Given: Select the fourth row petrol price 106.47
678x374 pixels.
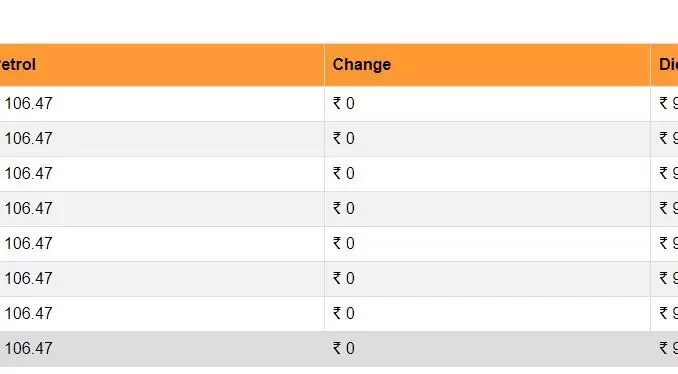Looking at the screenshot, I should [x=28, y=208].
